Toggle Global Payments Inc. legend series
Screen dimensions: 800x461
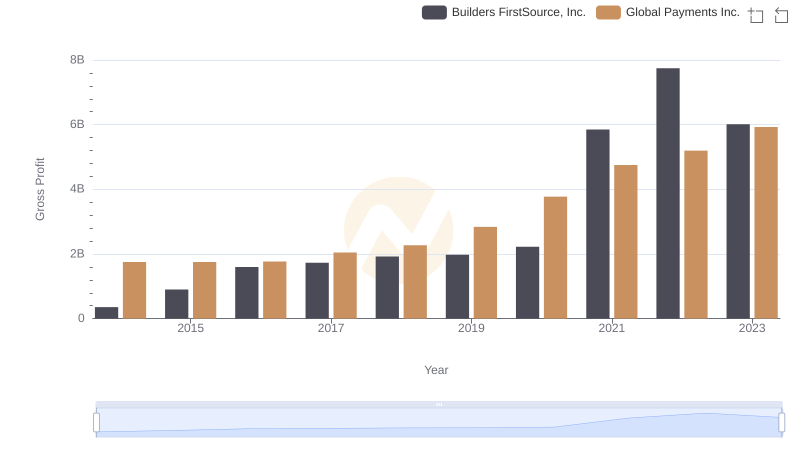coord(668,12)
